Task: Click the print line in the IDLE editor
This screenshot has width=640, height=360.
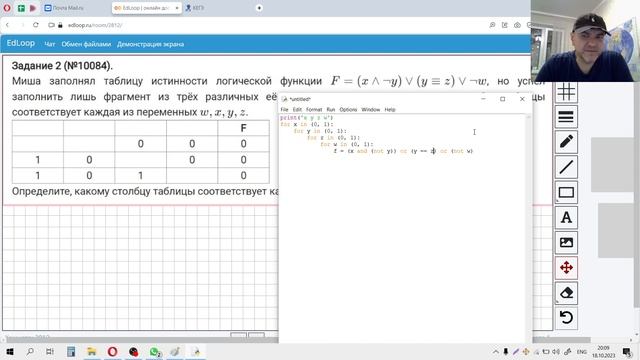Action: click(307, 118)
